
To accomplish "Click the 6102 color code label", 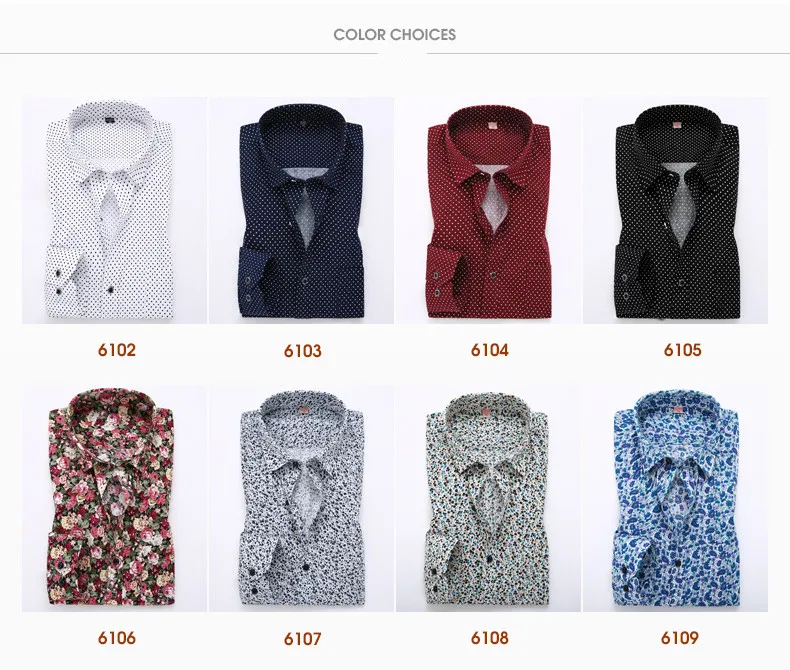I will point(117,350).
